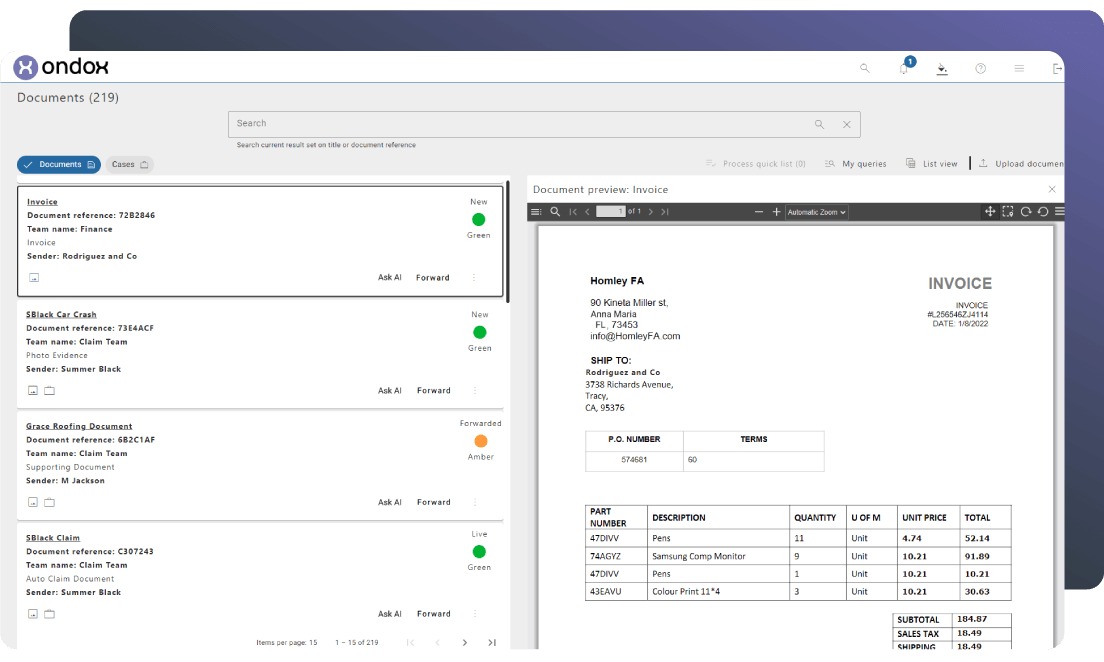Click amber status dot on Grace Roofing card
The image size is (1104, 662).
(481, 441)
